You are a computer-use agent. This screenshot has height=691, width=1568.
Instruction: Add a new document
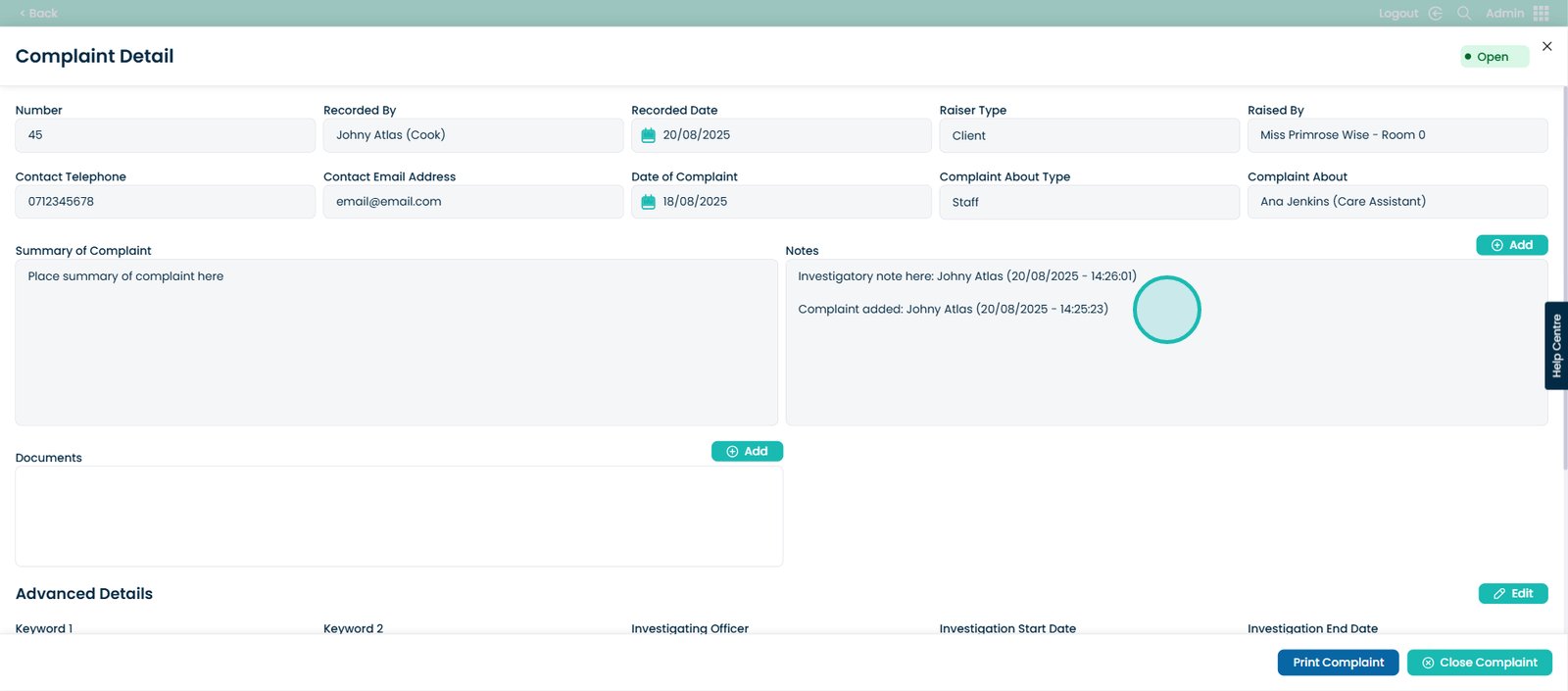click(x=747, y=451)
